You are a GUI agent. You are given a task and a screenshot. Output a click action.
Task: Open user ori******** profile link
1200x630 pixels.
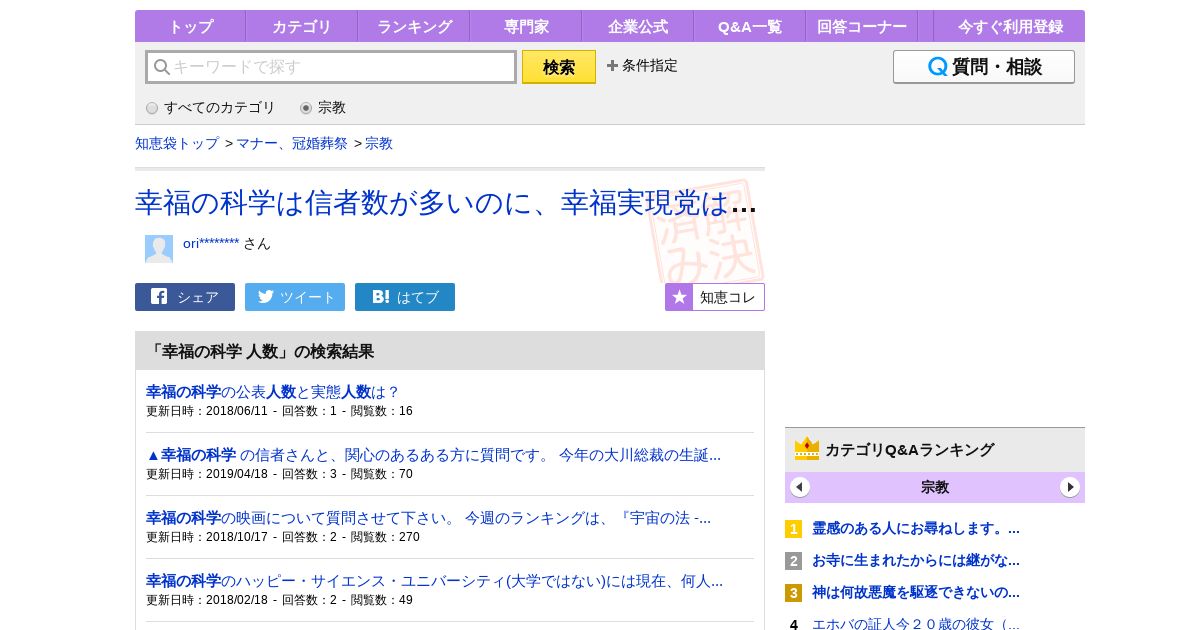211,243
